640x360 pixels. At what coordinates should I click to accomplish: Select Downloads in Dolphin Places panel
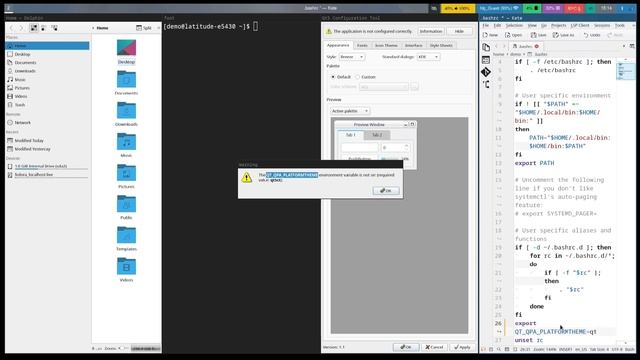47,71
